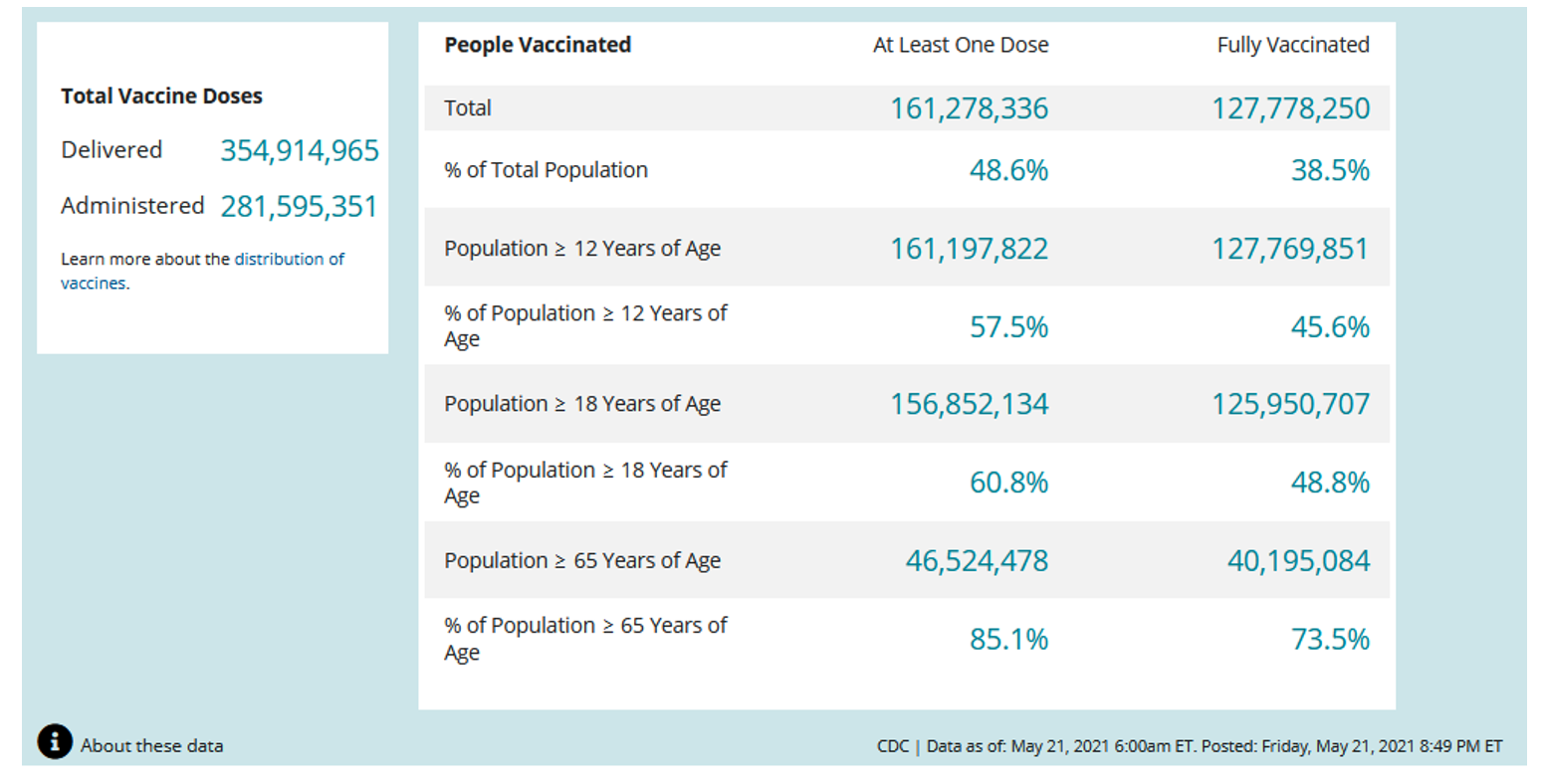Image resolution: width=1543 pixels, height=784 pixels.
Task: Click the People Vaccinated table header
Action: tap(538, 45)
